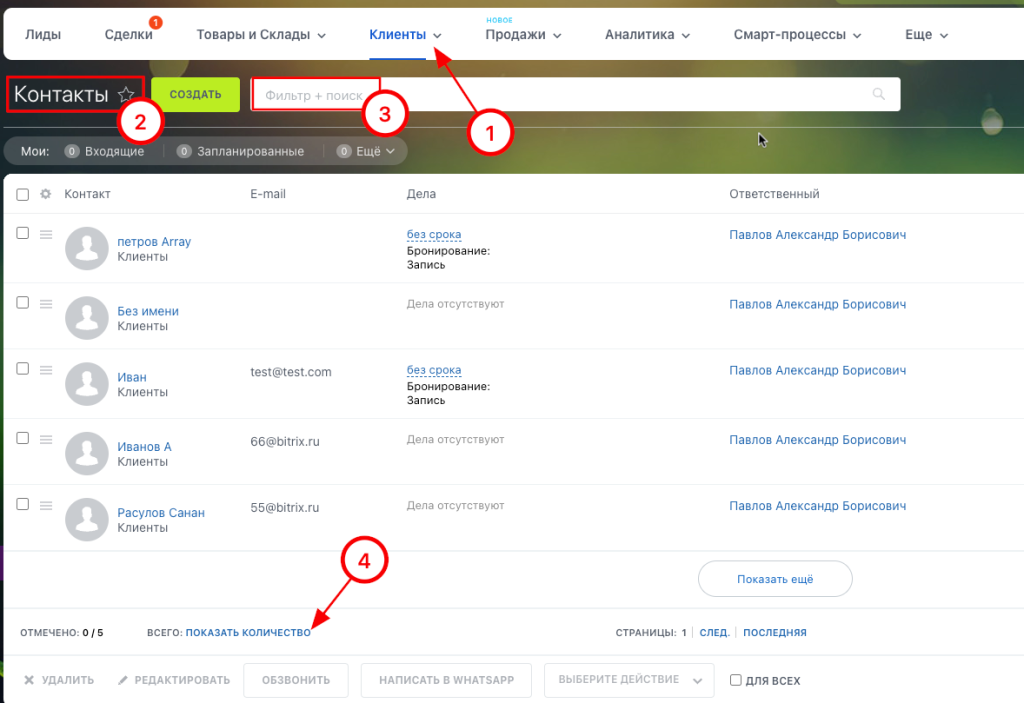The width and height of the screenshot is (1024, 703).
Task: Click the avatar of contact Иван
Action: 86,383
